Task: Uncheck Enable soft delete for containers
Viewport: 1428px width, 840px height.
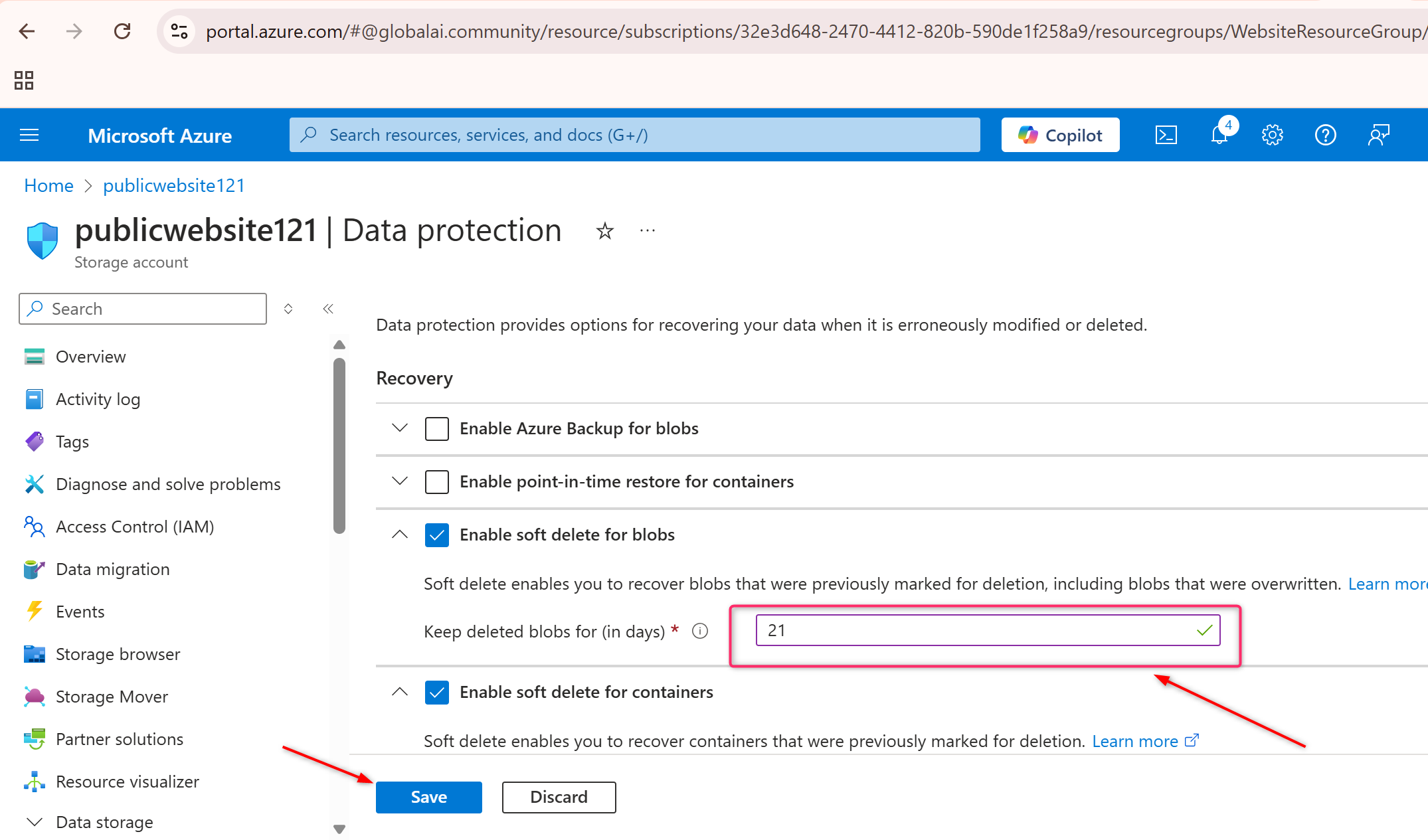Action: coord(437,693)
